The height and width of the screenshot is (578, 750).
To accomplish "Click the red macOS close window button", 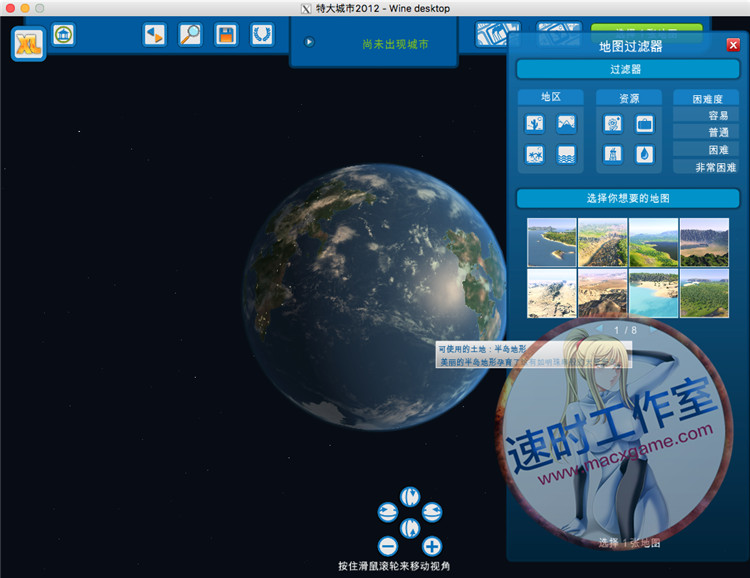I will 10,8.
